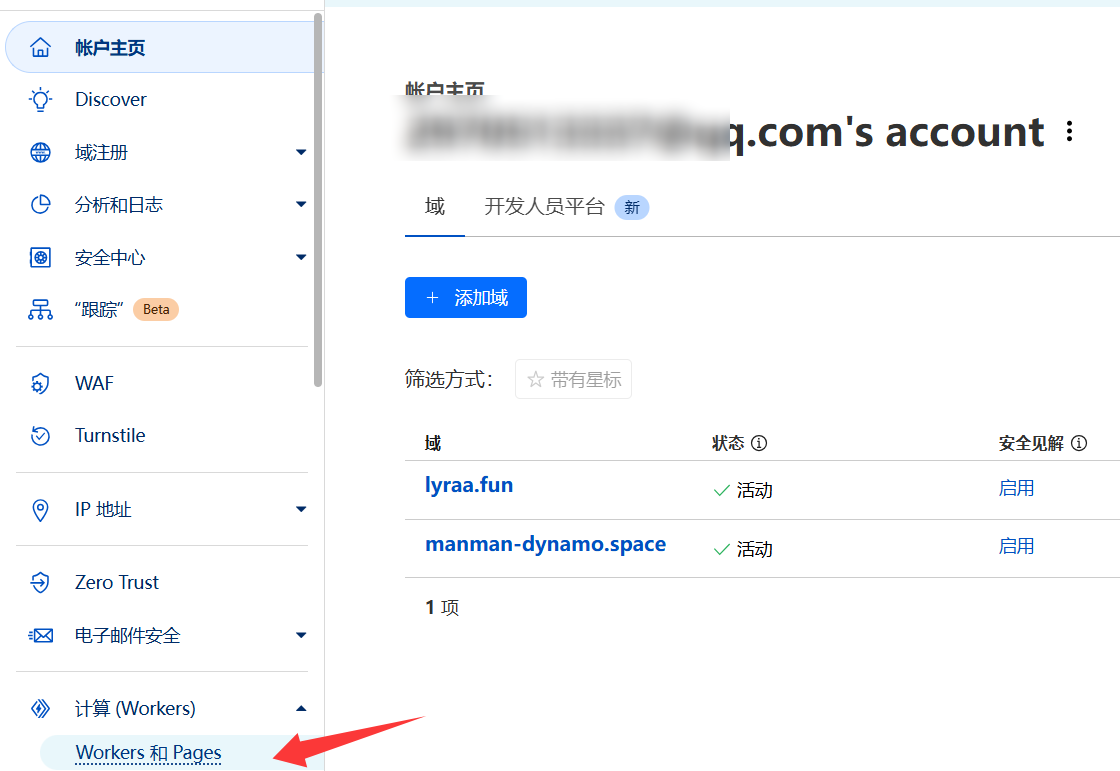Select the 域 tab
Image resolution: width=1120 pixels, height=771 pixels.
(434, 207)
